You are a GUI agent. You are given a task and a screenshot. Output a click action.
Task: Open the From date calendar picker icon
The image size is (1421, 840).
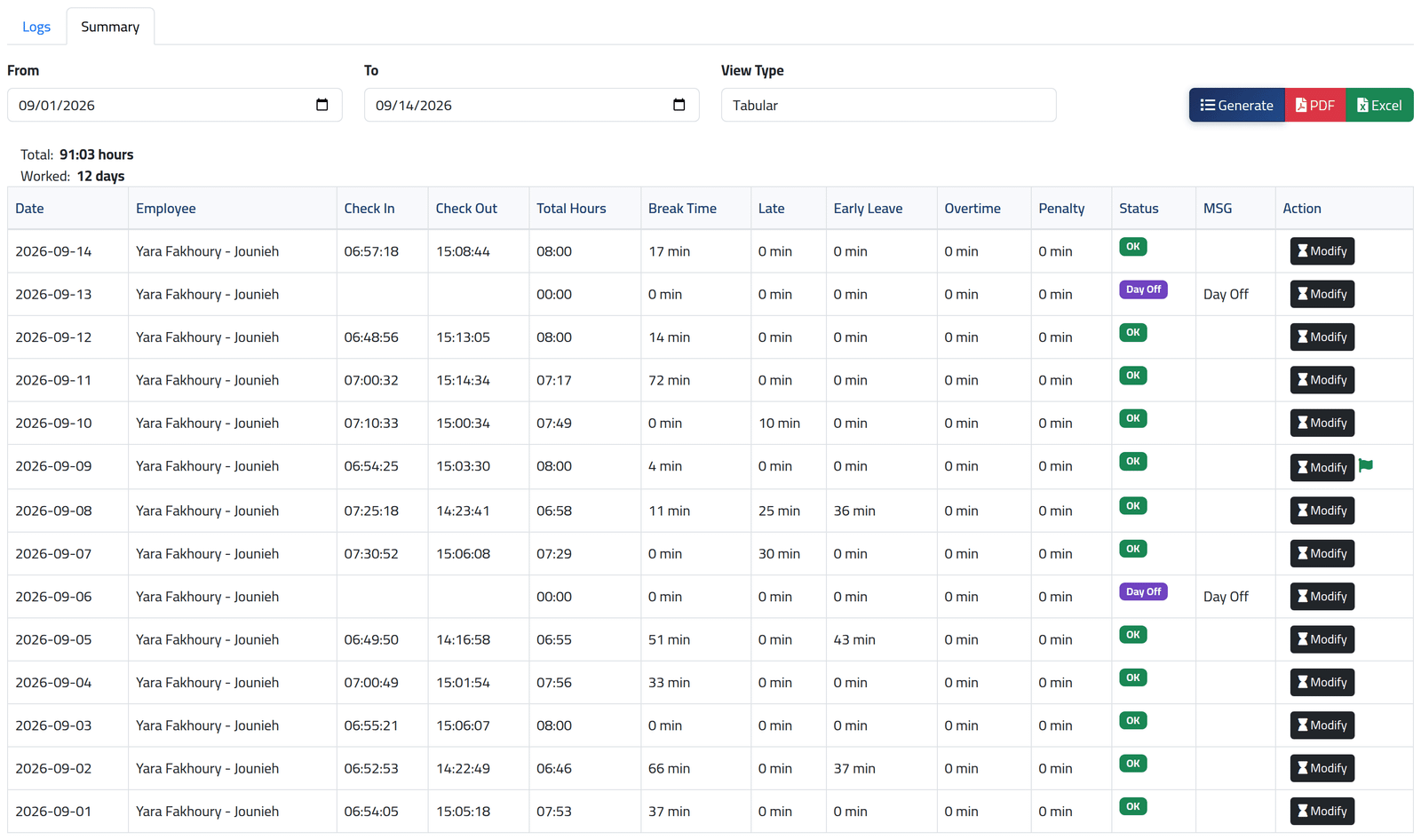pos(322,105)
